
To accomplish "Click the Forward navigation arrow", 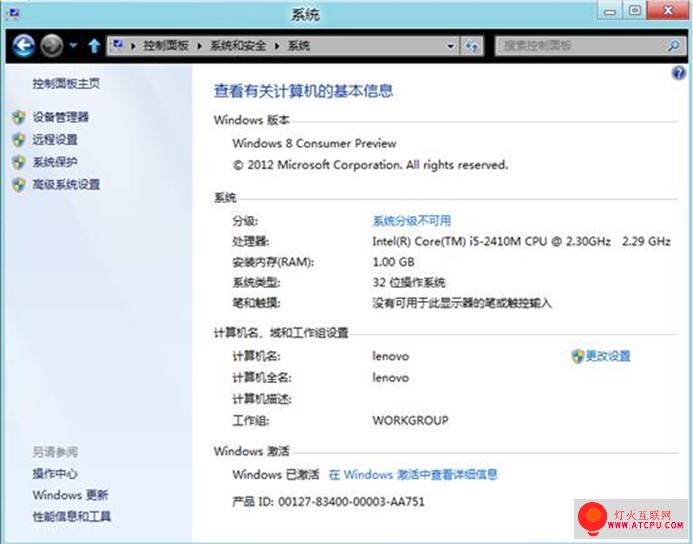I will [x=52, y=45].
